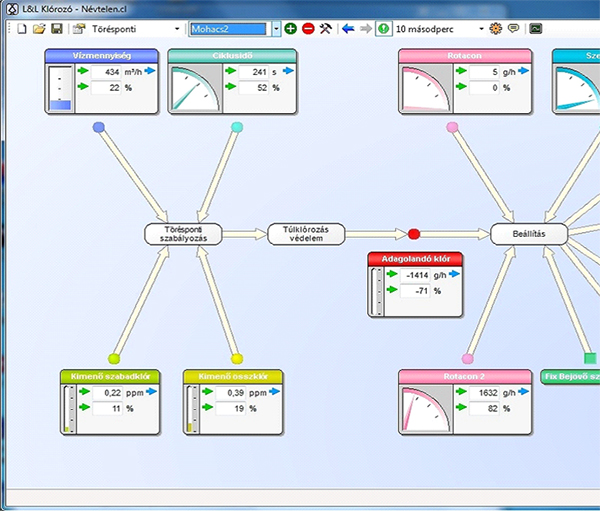Click the red minus remove button
Viewport: 600px width, 511px height.
pos(308,29)
